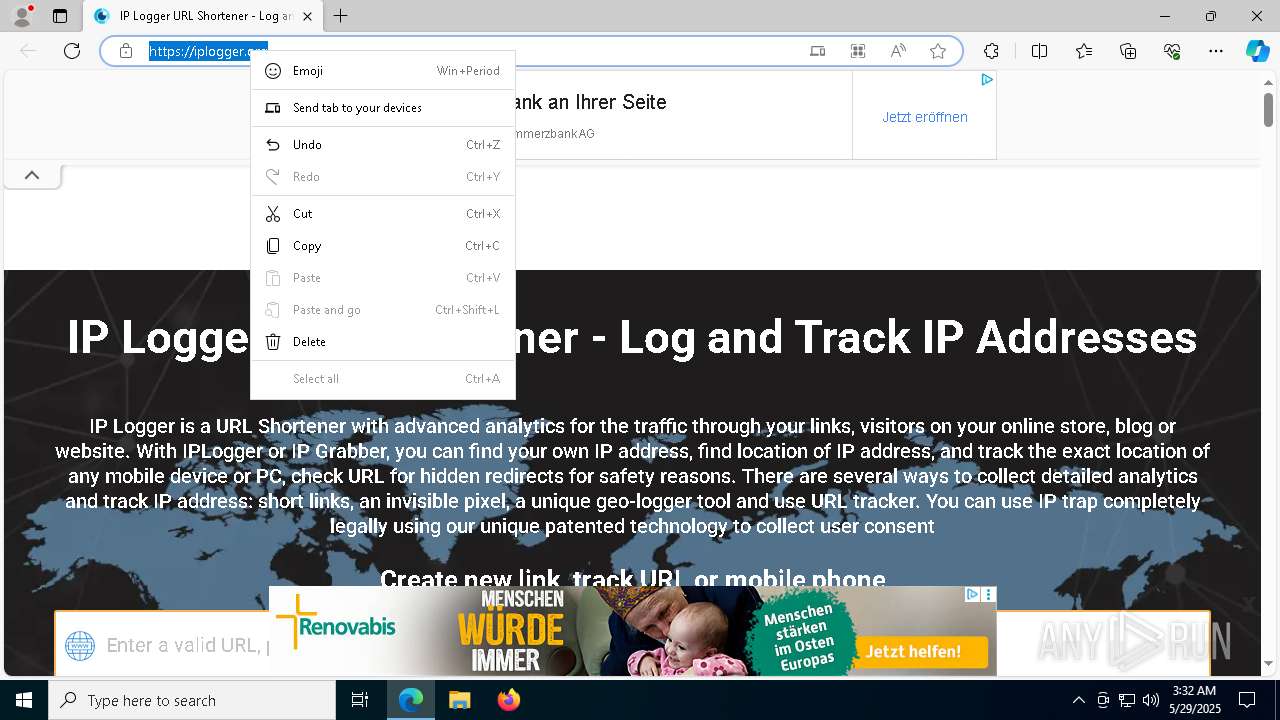Choose Undo in the context menu
The image size is (1280, 720).
pyautogui.click(x=383, y=145)
